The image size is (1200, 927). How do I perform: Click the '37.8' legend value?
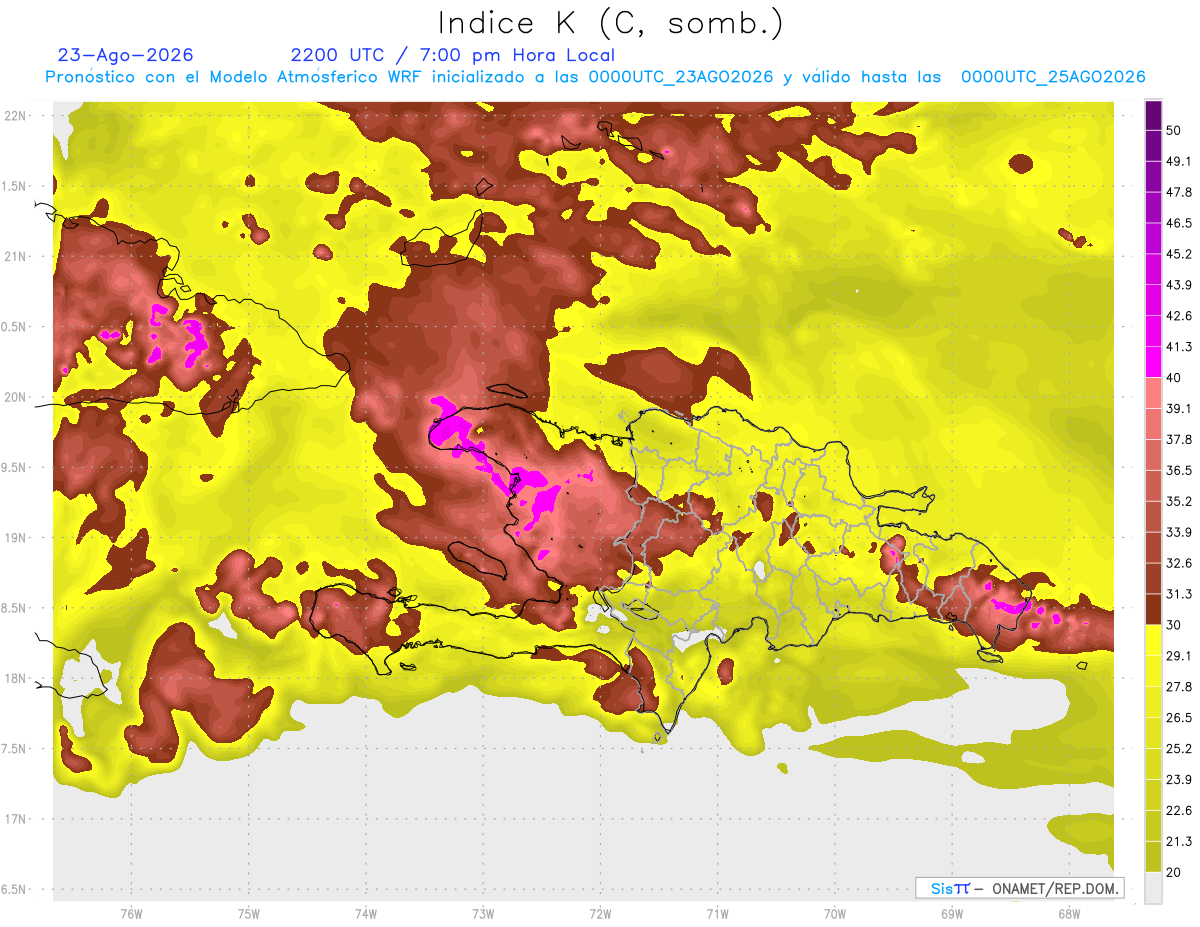1179,439
